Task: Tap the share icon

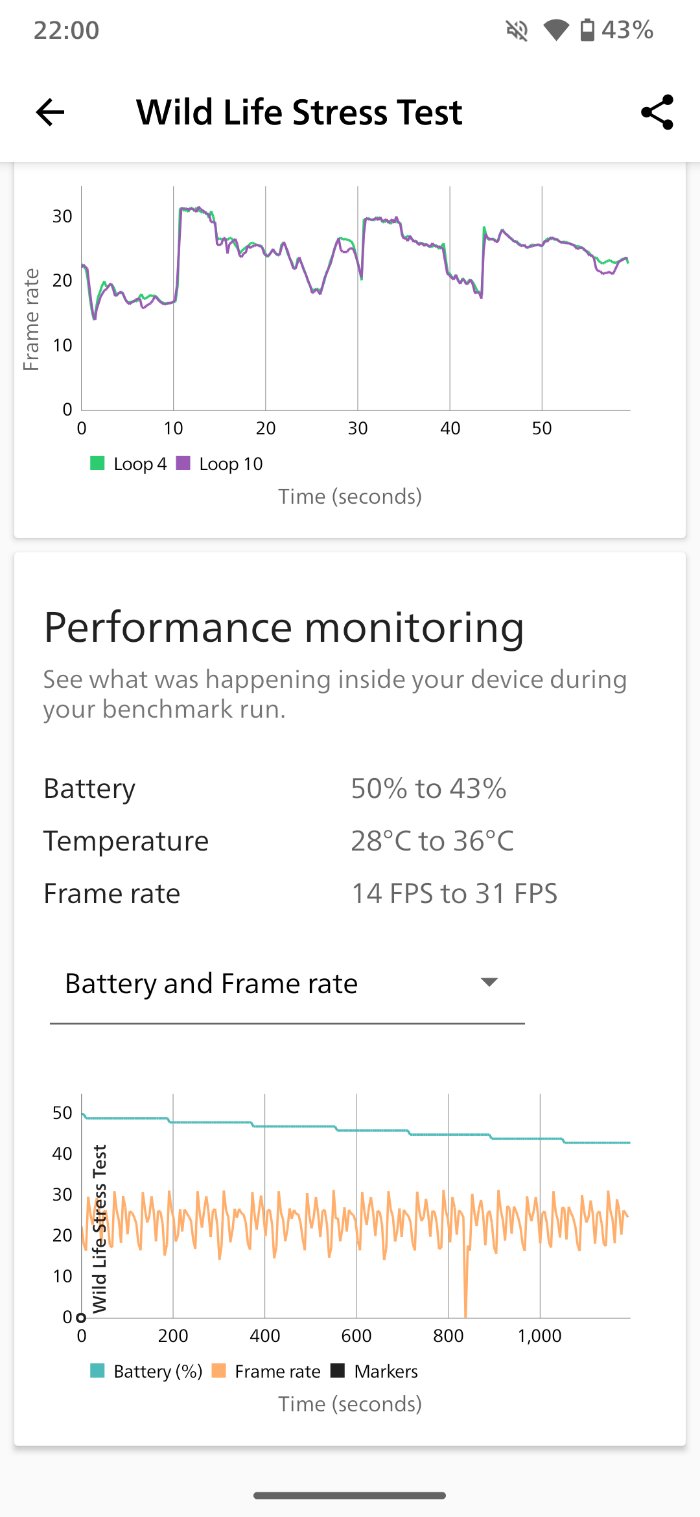Action: 657,112
